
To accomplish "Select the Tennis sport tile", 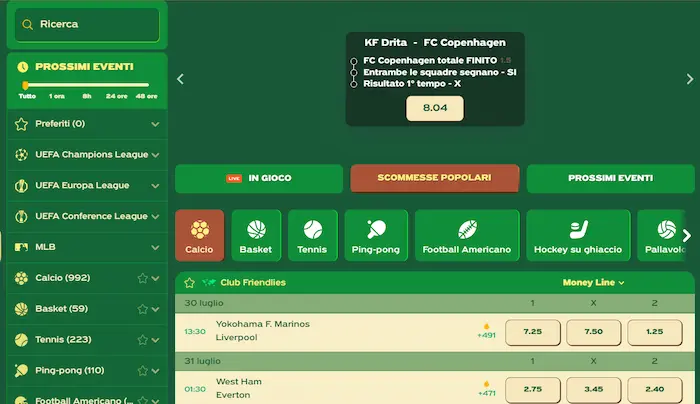I will [x=312, y=235].
